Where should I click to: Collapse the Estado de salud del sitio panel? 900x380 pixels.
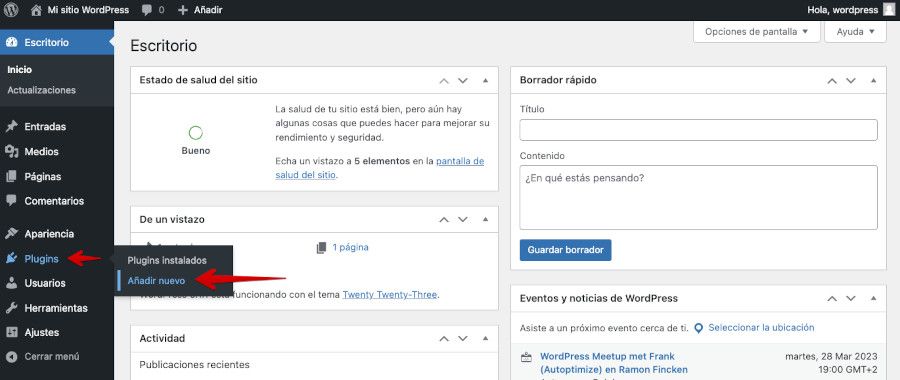click(486, 80)
